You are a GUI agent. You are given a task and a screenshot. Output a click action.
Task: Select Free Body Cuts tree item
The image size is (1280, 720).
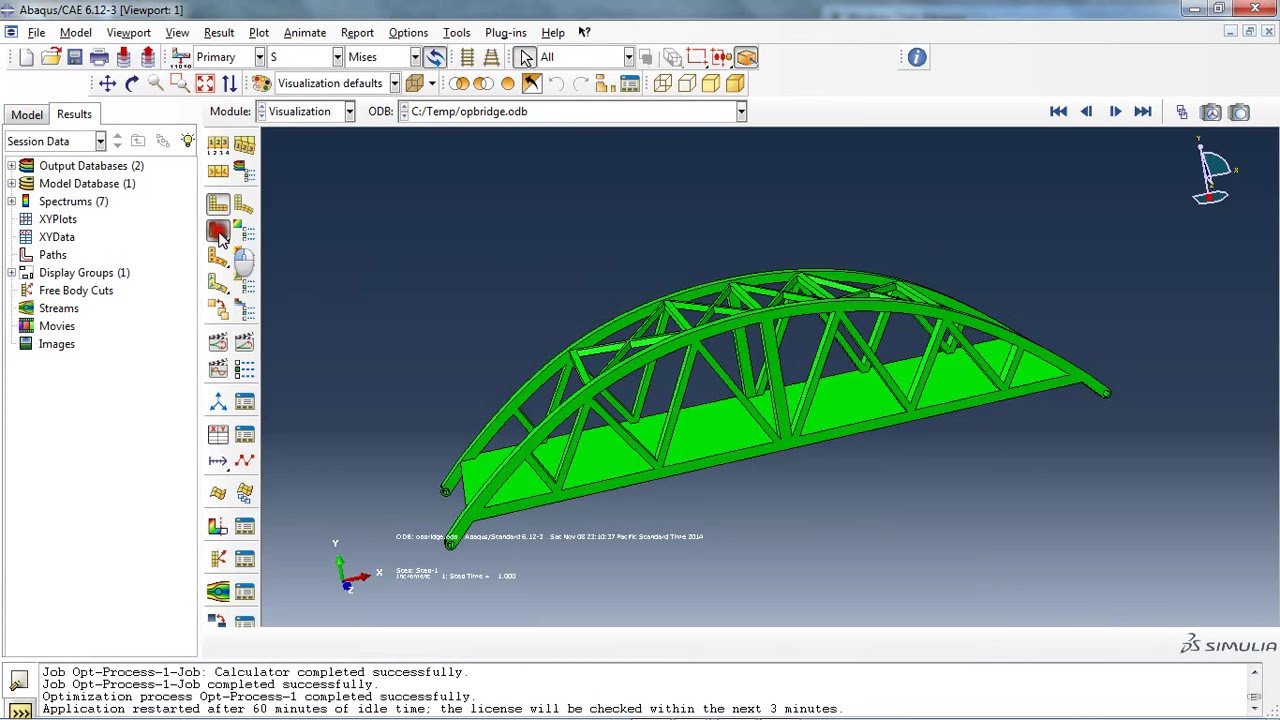76,291
